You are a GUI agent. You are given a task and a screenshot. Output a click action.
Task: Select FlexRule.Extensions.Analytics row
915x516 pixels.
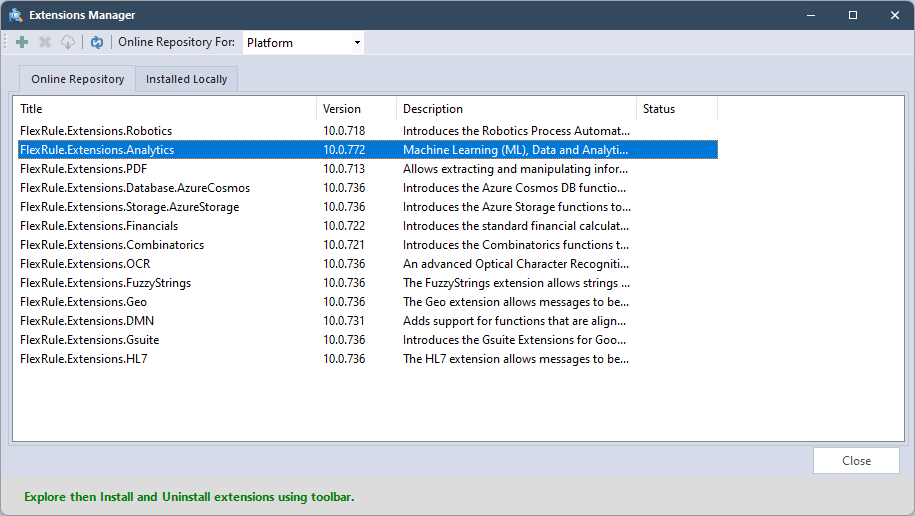(x=368, y=149)
